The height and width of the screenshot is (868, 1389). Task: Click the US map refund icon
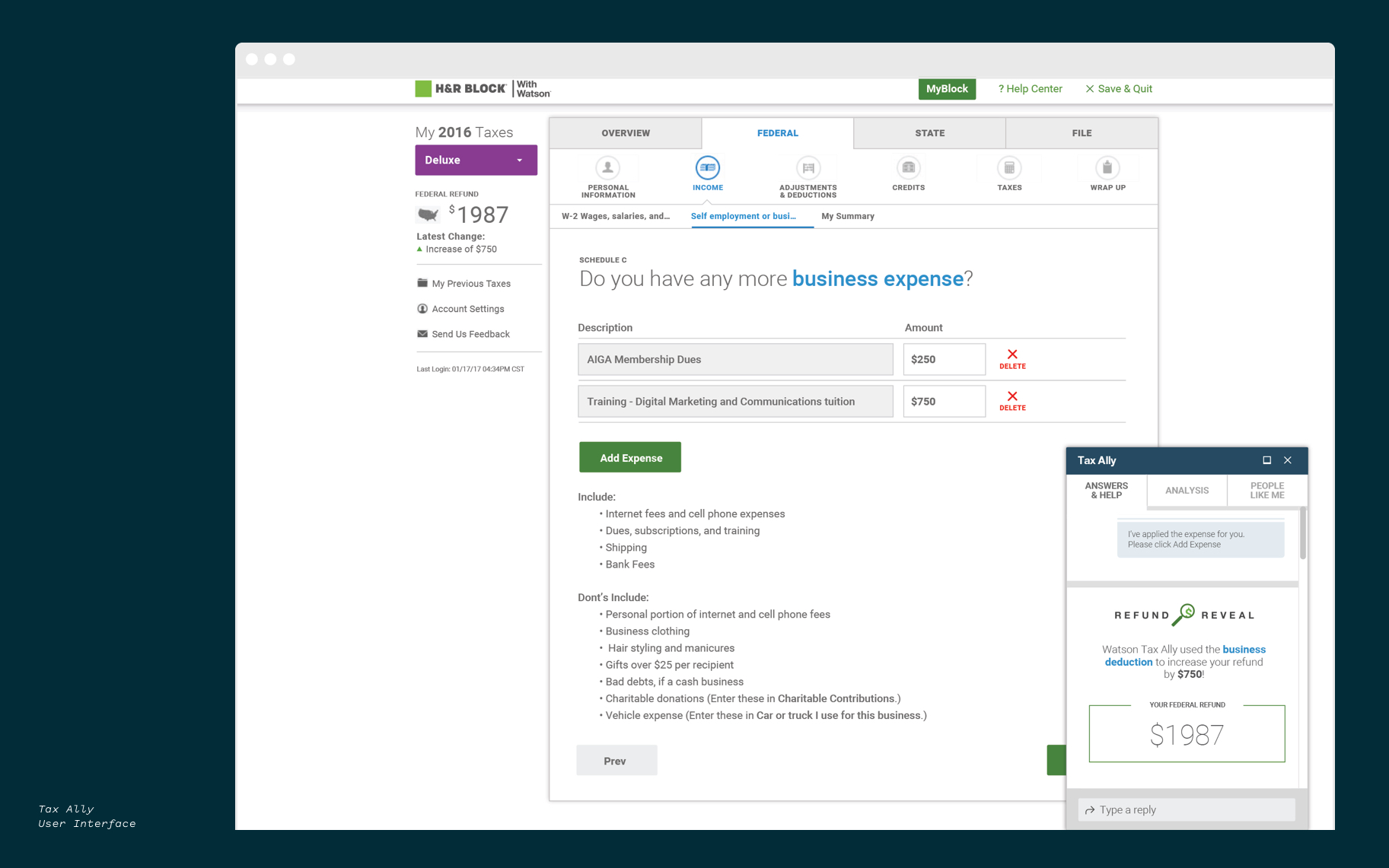pyautogui.click(x=428, y=215)
